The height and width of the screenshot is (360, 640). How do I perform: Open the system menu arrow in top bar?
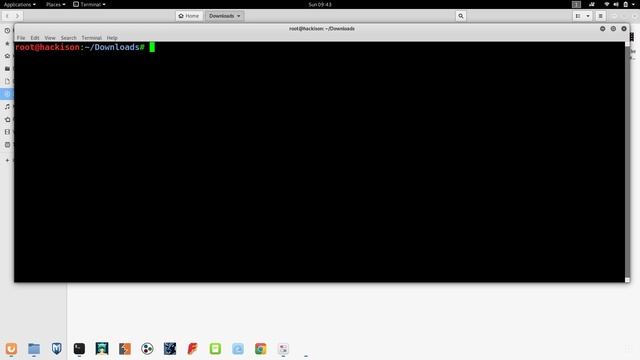coord(633,4)
